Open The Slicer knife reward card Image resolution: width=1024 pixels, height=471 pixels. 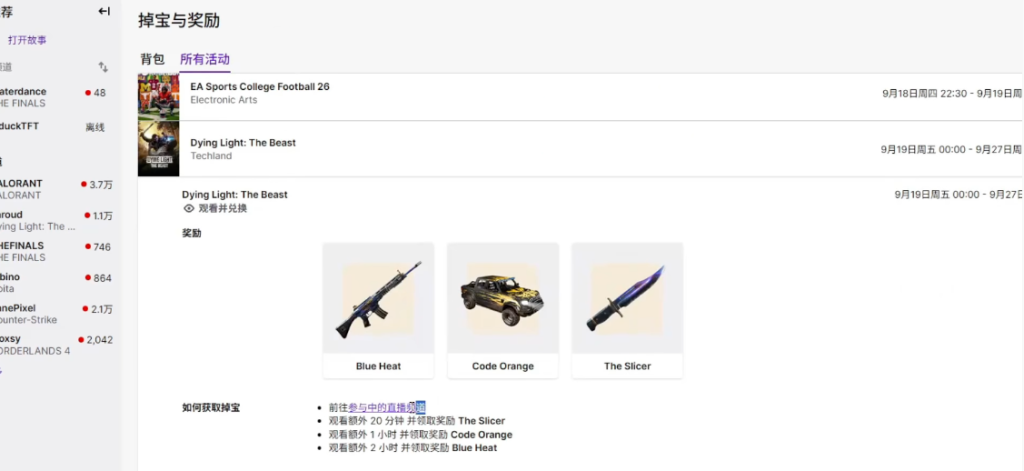tap(627, 310)
